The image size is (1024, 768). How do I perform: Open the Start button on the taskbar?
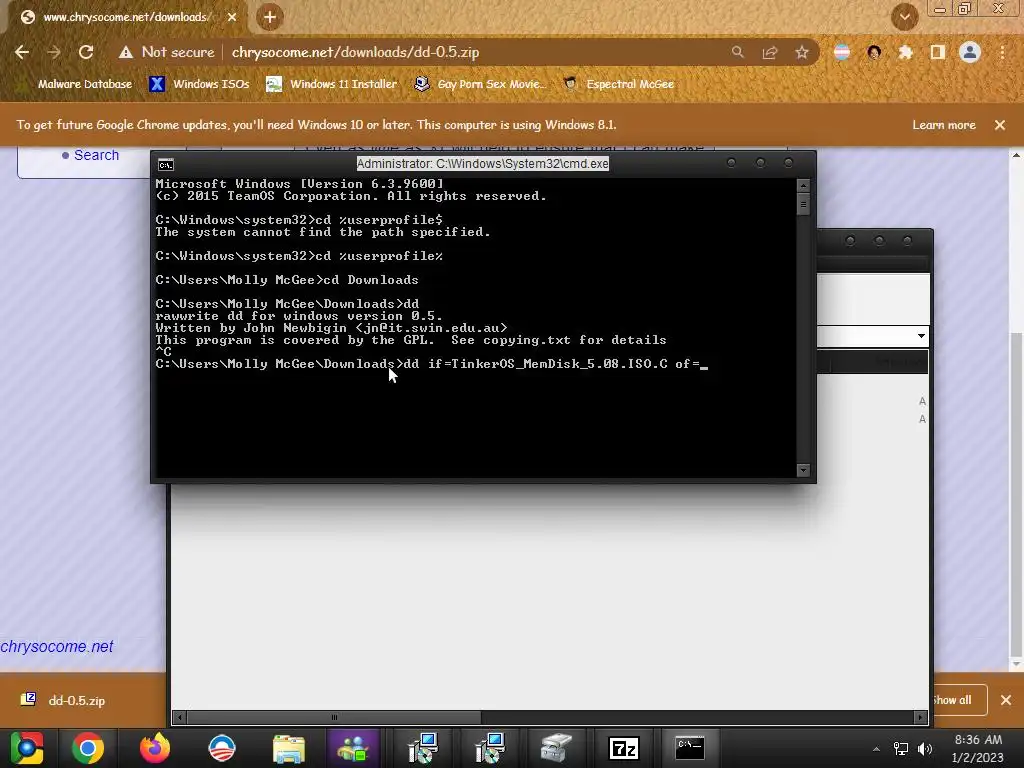point(27,748)
